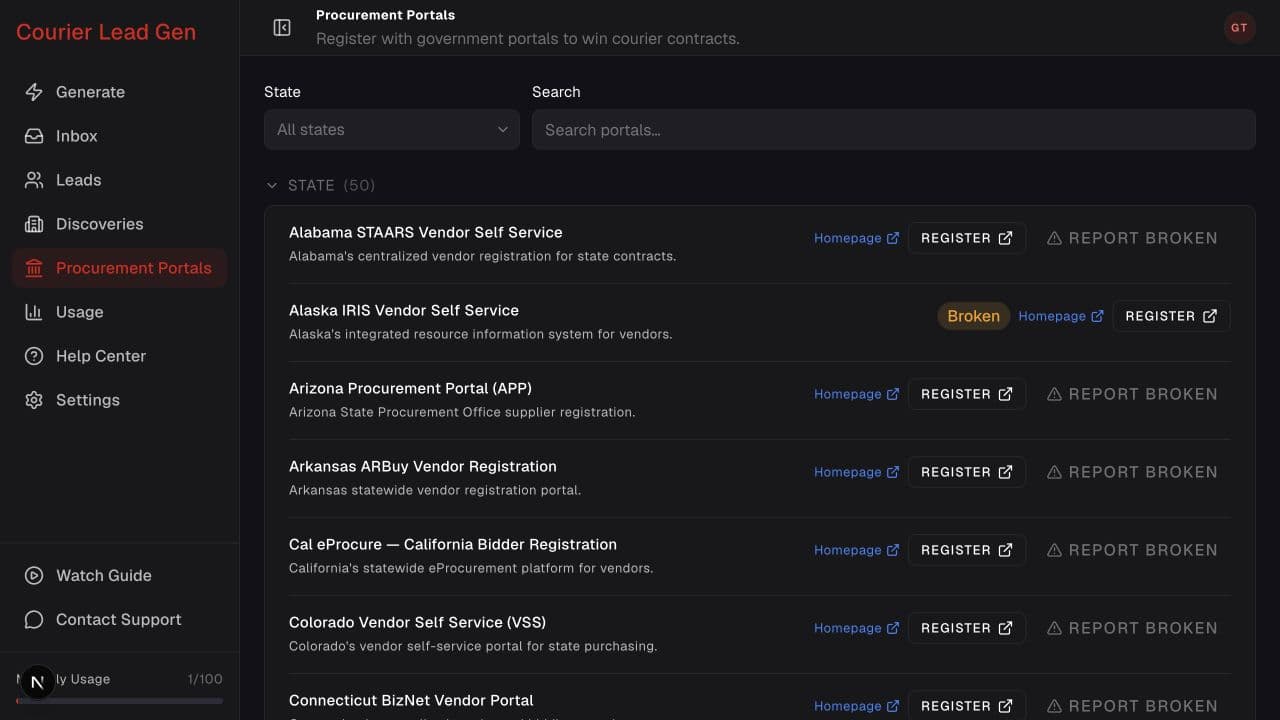Click external-link icon on California Register button
This screenshot has height=720, width=1280.
tap(1006, 550)
